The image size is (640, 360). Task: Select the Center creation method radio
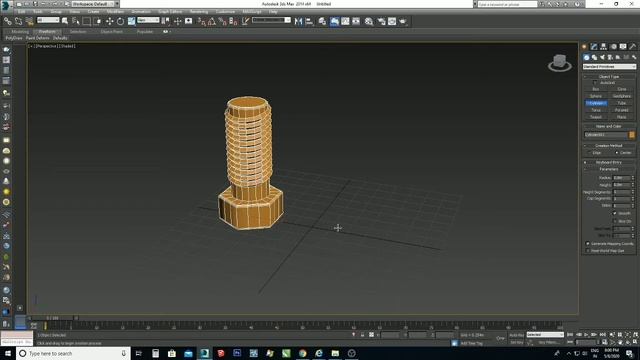[x=617, y=153]
